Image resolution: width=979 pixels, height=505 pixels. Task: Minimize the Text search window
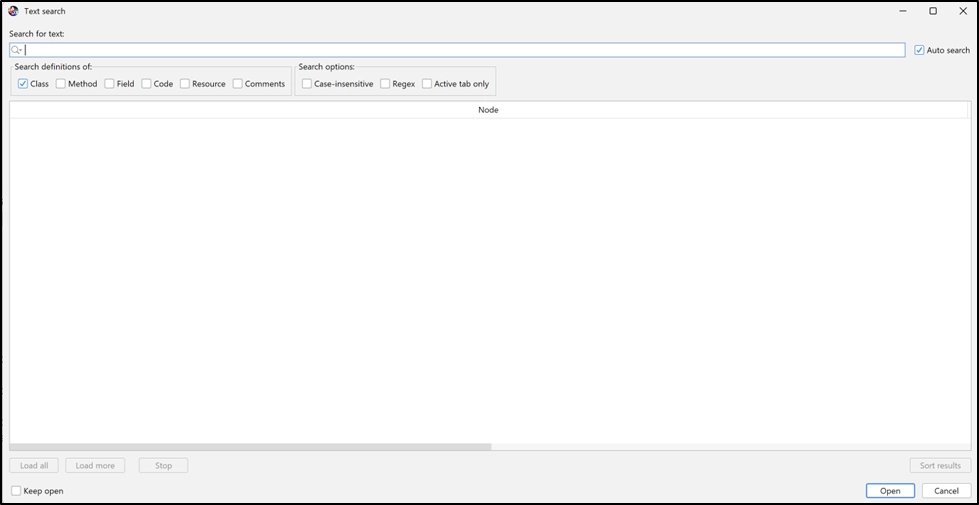(x=903, y=11)
